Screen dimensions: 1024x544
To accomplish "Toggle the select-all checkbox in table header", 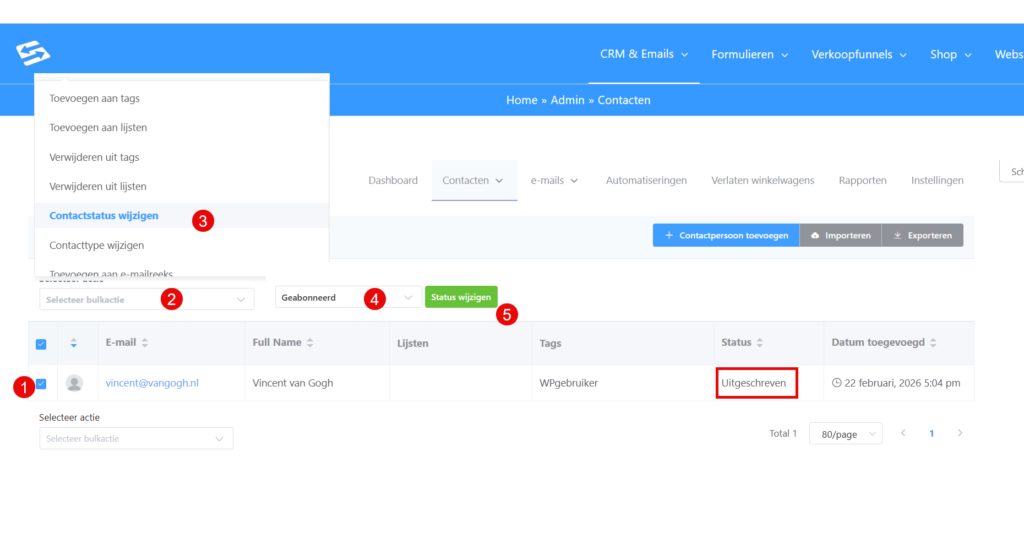I will (41, 344).
